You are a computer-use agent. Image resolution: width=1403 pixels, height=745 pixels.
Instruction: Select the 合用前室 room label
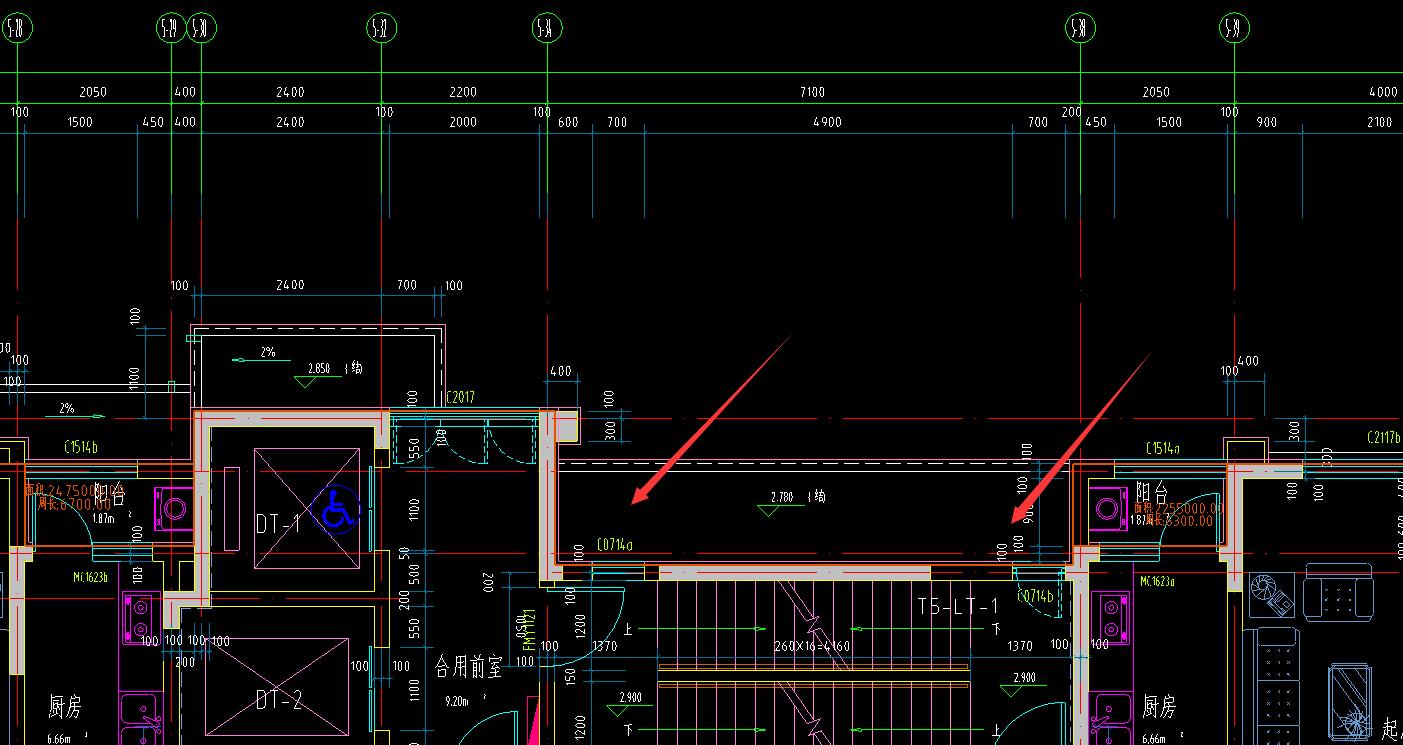(469, 667)
